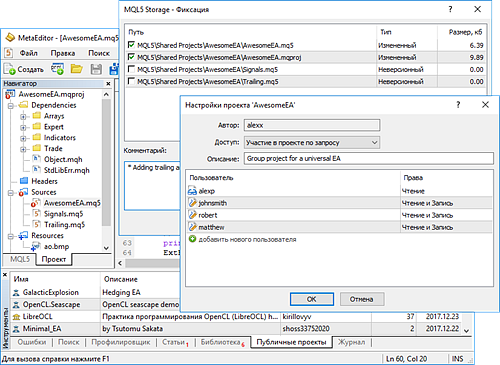
Task: Click the johnsmith user edit icon
Action: click(192, 203)
